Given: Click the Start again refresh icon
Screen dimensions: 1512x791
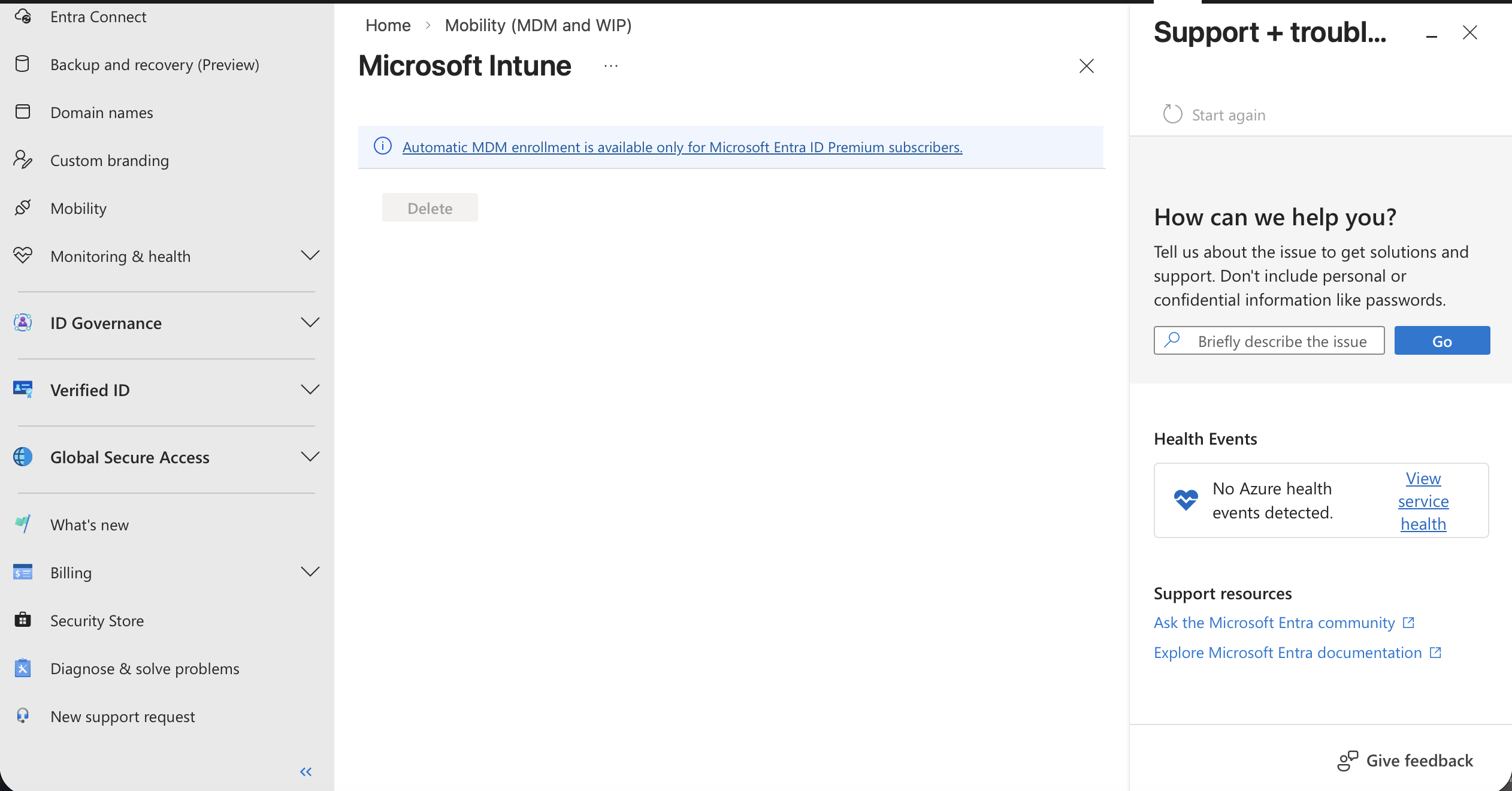Looking at the screenshot, I should coord(1172,114).
